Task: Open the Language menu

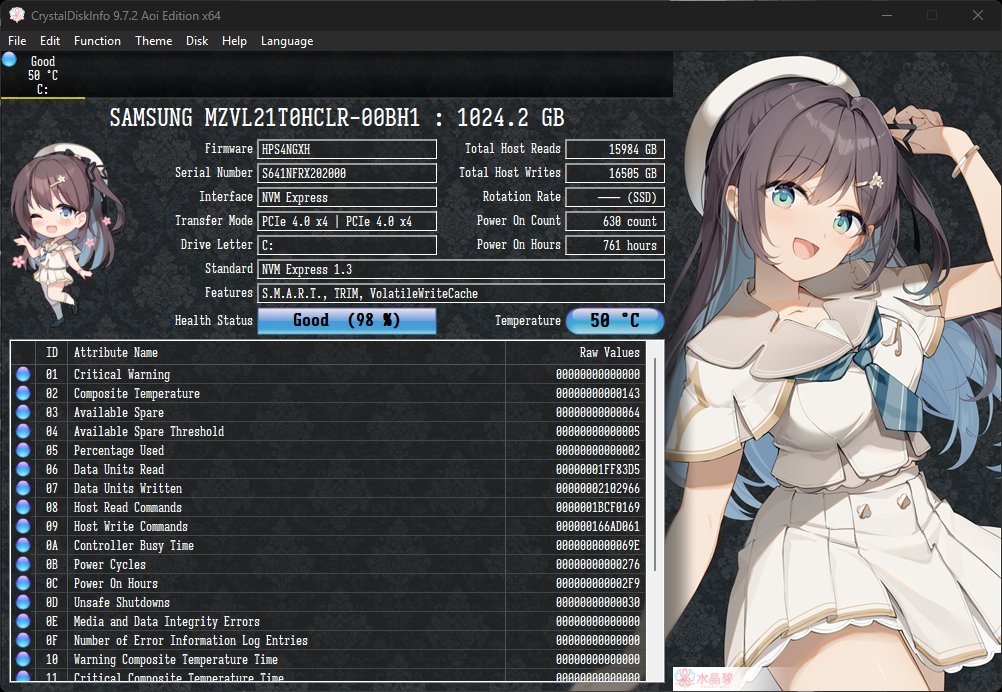Action: [x=287, y=41]
